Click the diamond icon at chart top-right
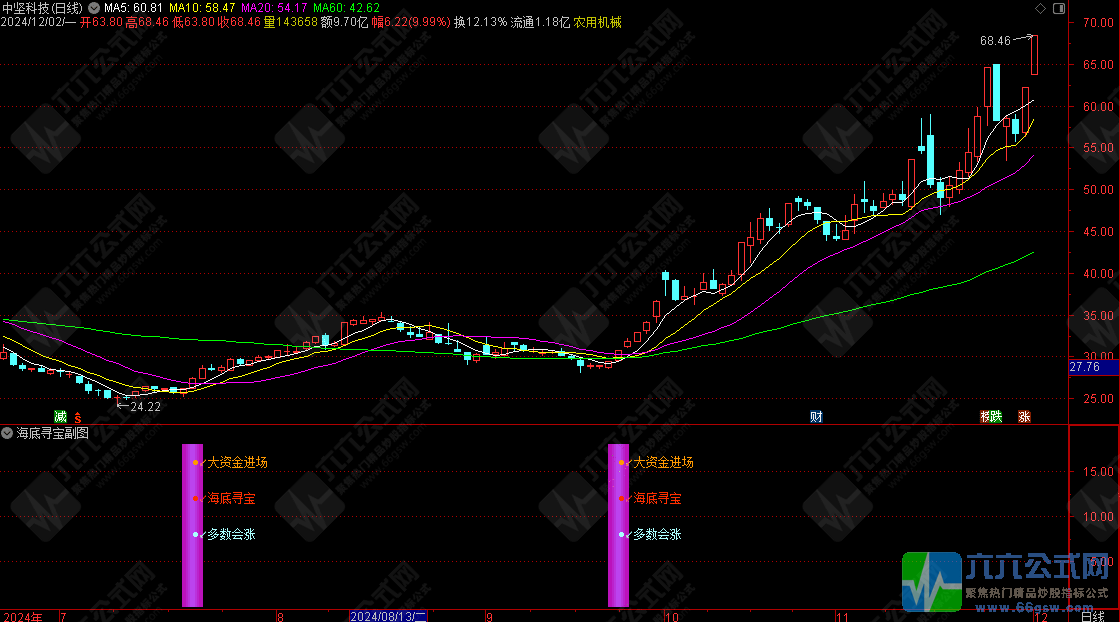 tap(1041, 7)
